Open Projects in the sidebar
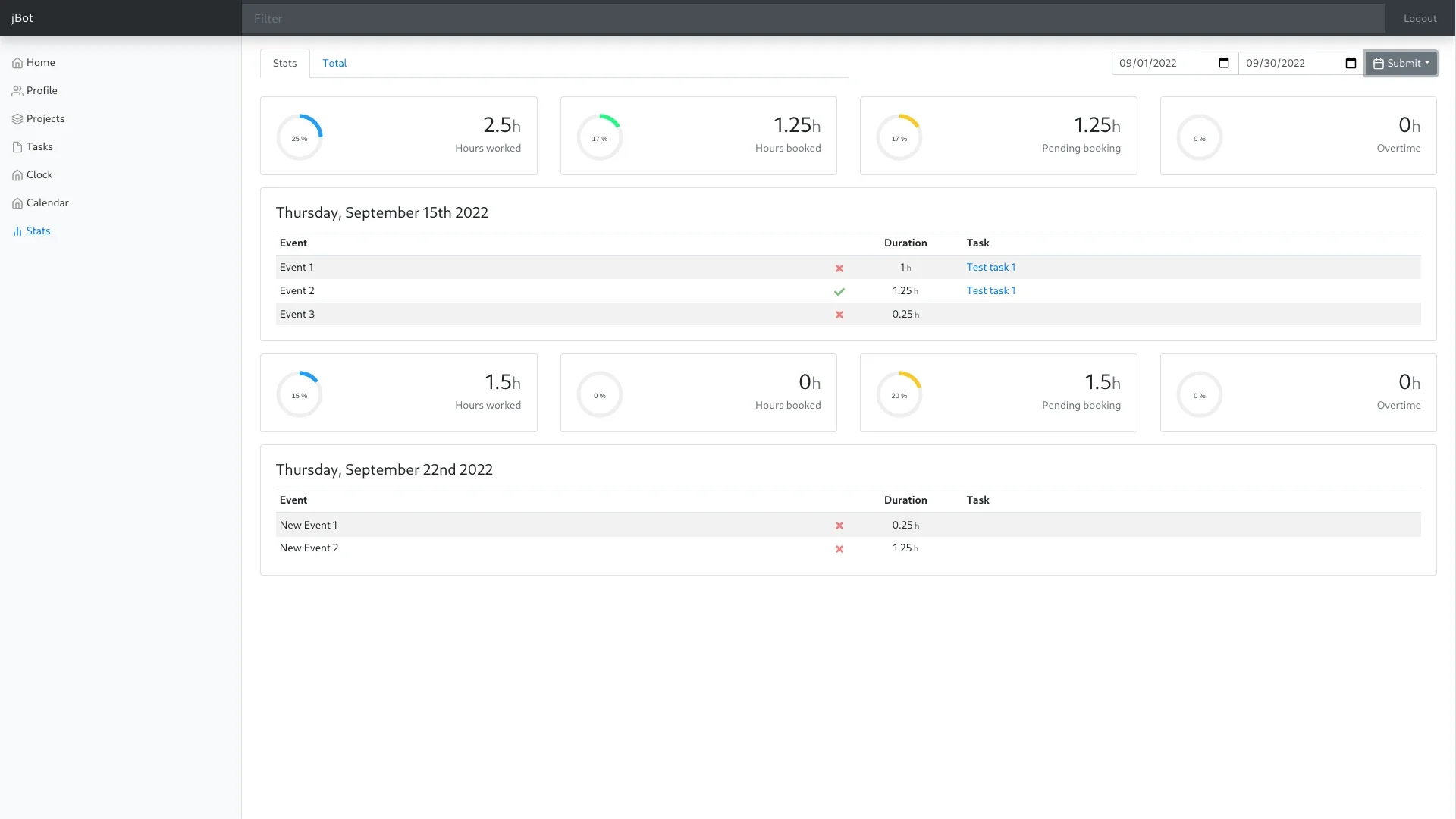Screen dimensions: 1456x819 [45, 118]
